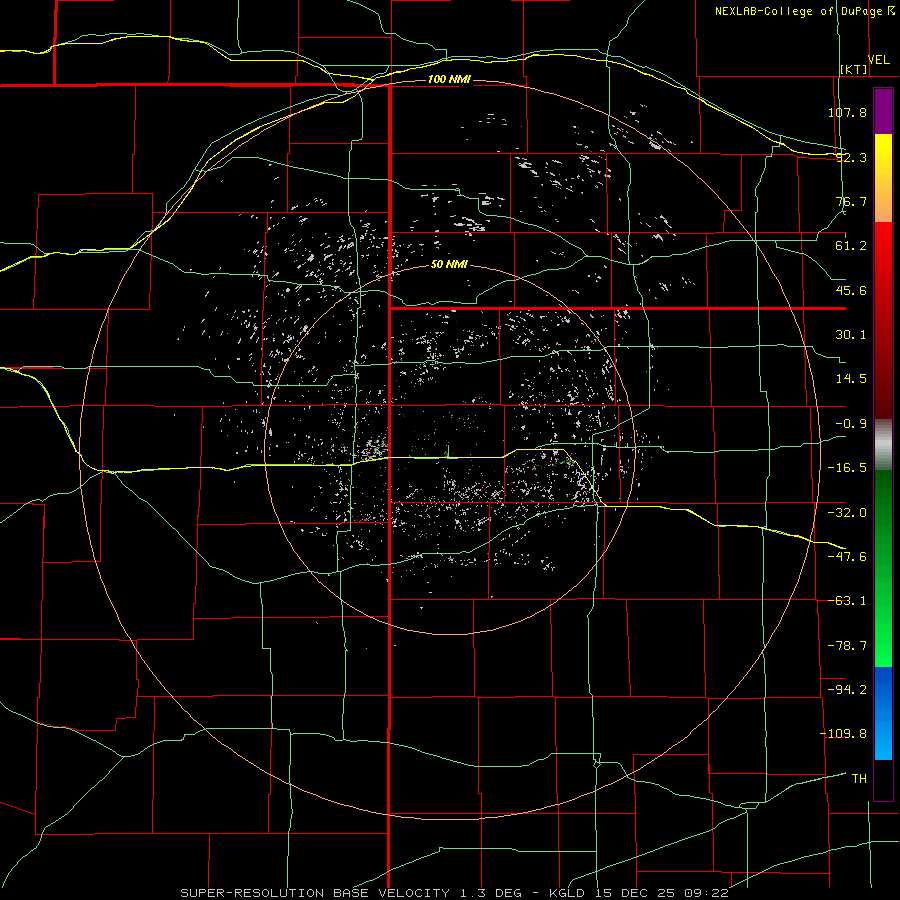Pick the red segment of the color bar
The image size is (900, 900).
pyautogui.click(x=883, y=320)
